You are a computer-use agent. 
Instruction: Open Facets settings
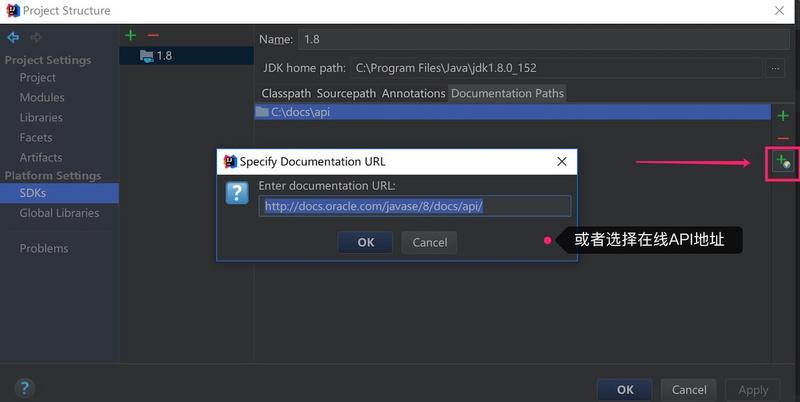[x=36, y=137]
